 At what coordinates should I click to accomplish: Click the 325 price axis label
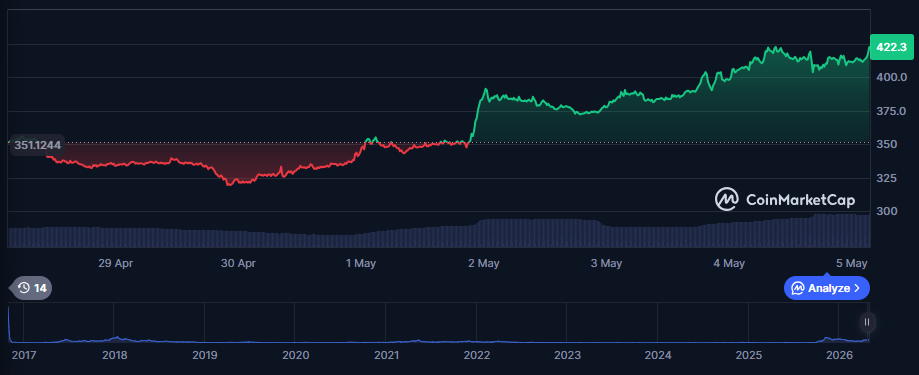point(886,178)
